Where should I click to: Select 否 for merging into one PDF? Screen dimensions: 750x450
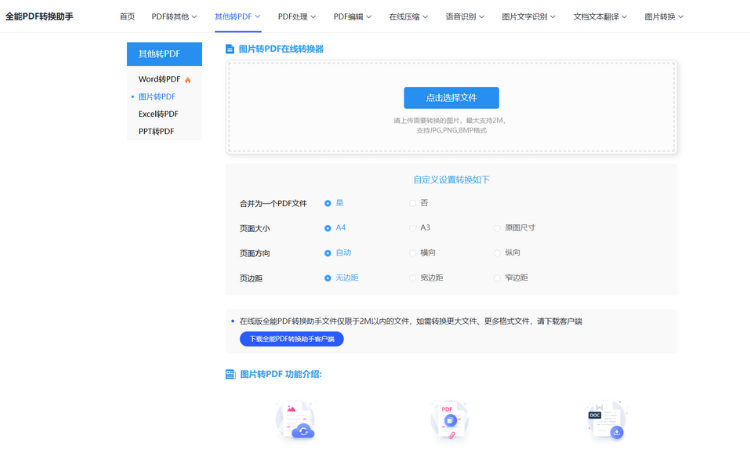413,203
